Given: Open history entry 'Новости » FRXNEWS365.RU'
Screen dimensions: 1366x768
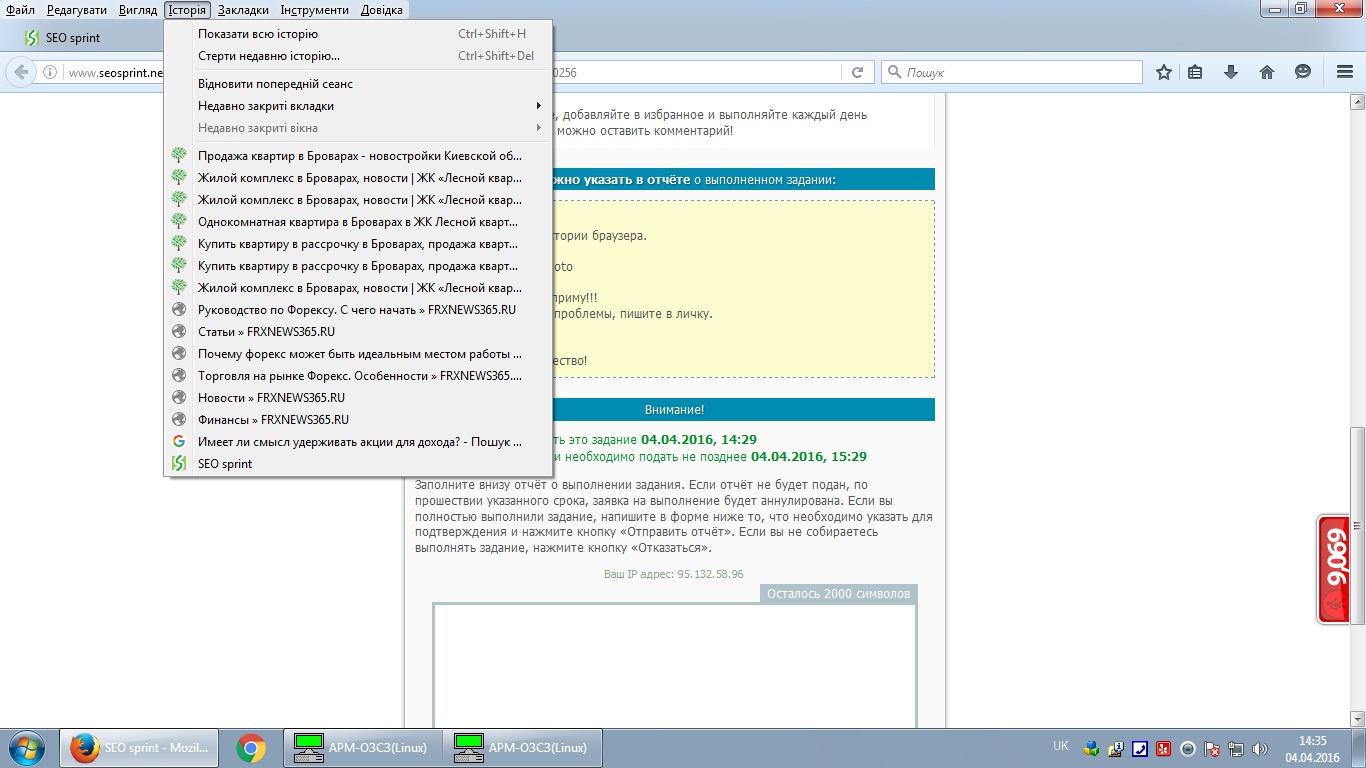Looking at the screenshot, I should click(x=359, y=398).
